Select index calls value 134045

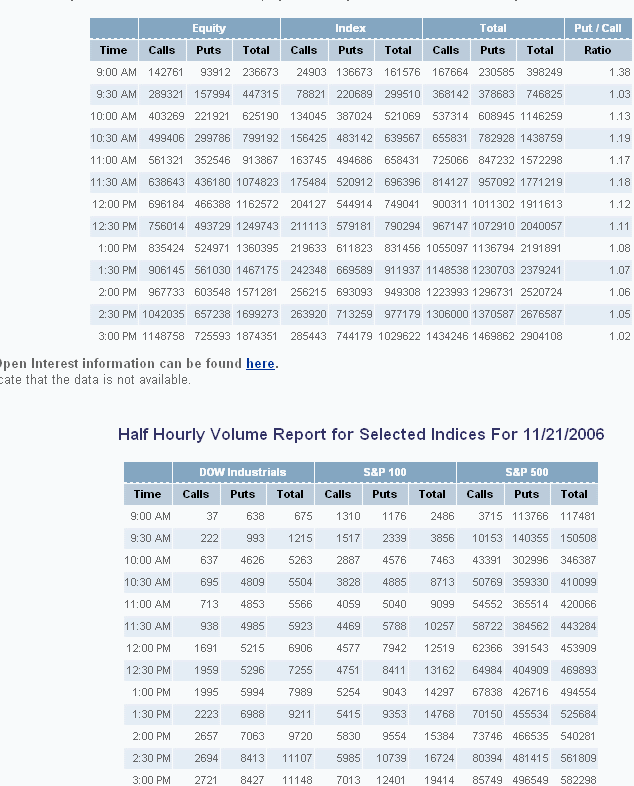coord(308,116)
